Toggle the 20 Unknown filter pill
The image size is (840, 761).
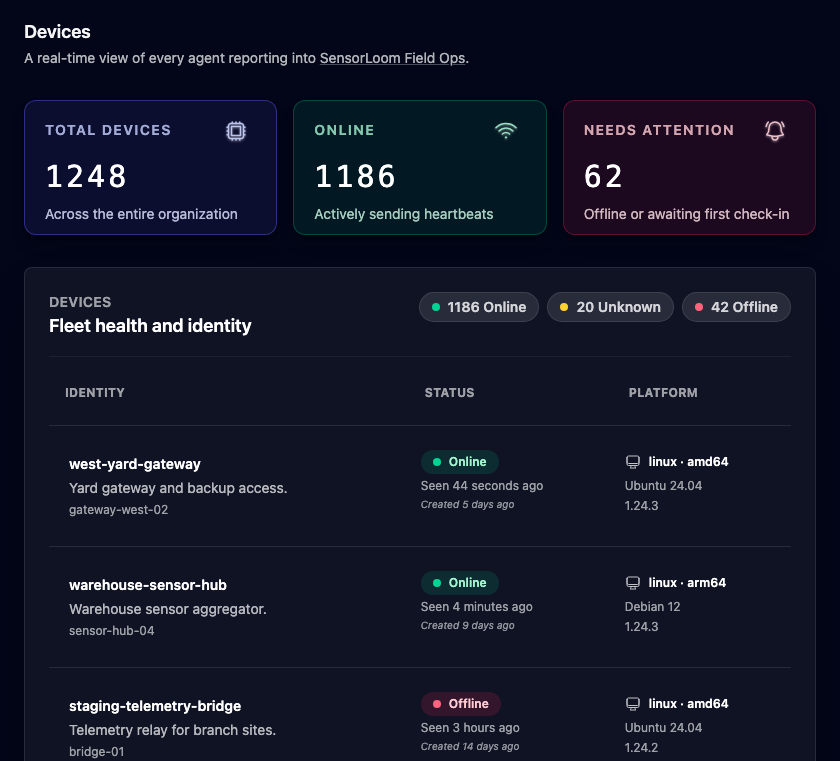(610, 307)
